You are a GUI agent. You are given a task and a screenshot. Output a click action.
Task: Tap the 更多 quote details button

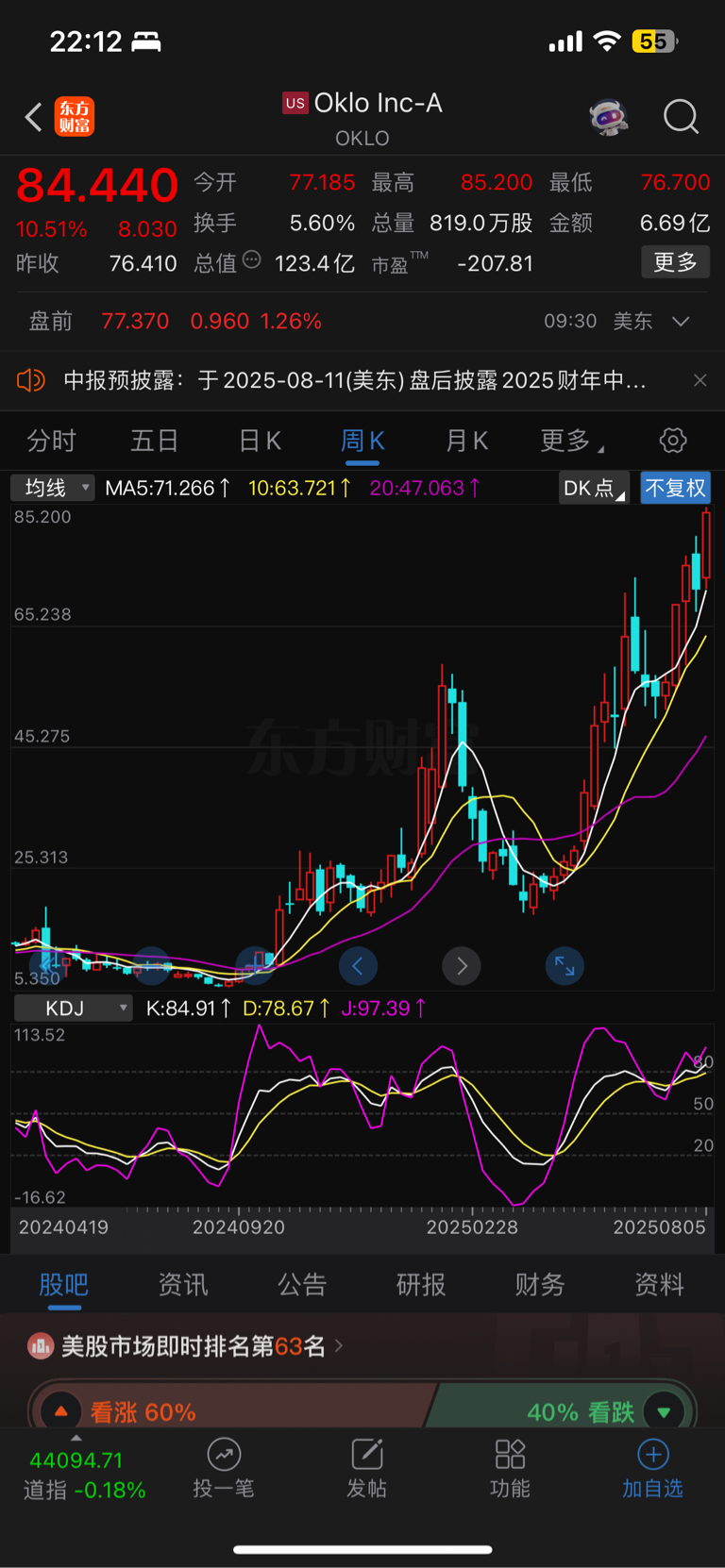tap(676, 261)
